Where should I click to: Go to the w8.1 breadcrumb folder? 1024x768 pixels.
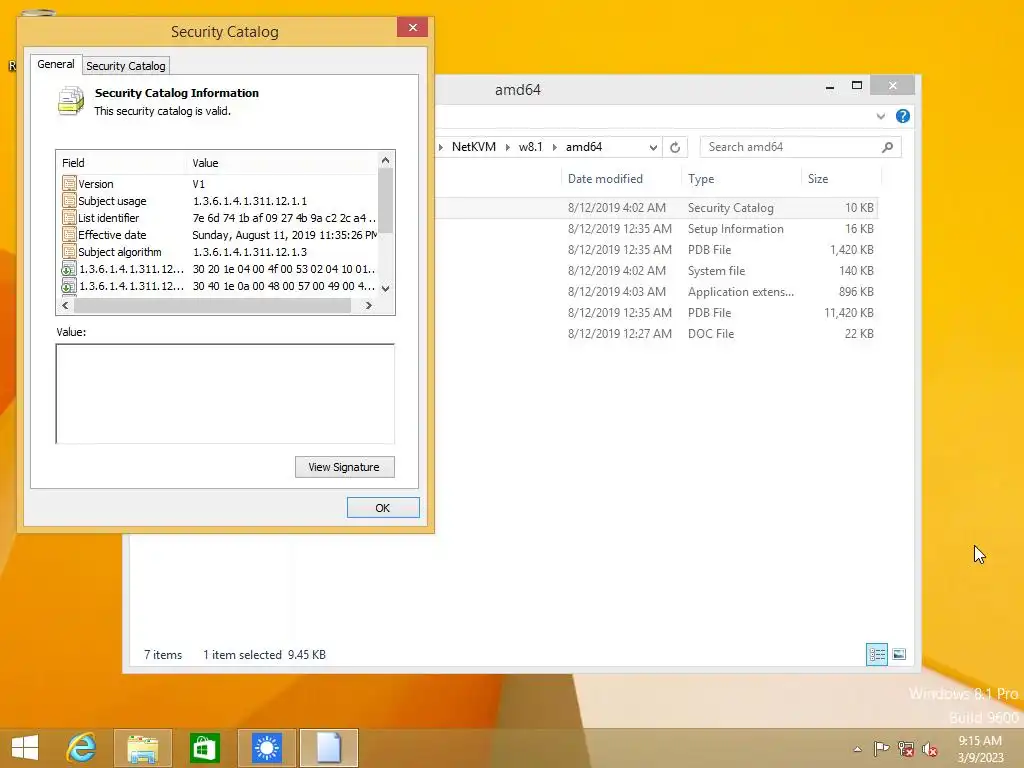(x=530, y=147)
